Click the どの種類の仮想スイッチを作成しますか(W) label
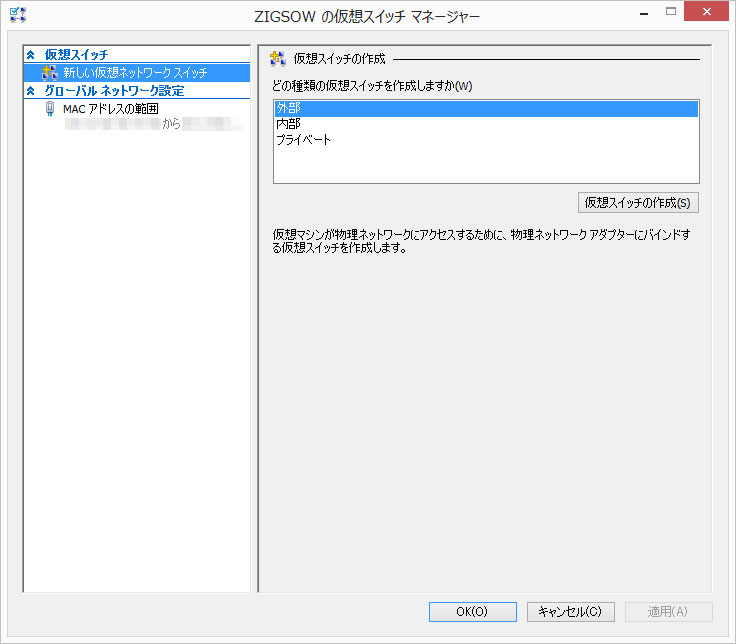Viewport: 736px width, 644px height. pyautogui.click(x=372, y=86)
